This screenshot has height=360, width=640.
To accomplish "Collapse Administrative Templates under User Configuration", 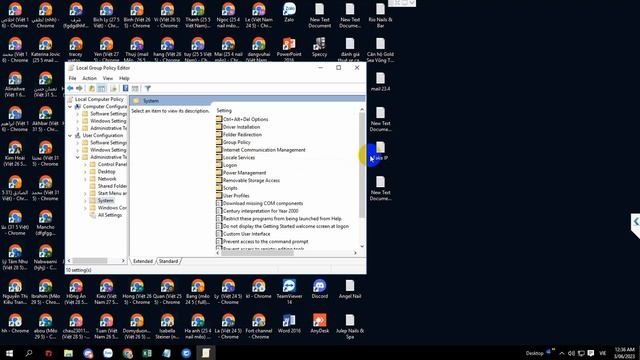I will point(78,157).
